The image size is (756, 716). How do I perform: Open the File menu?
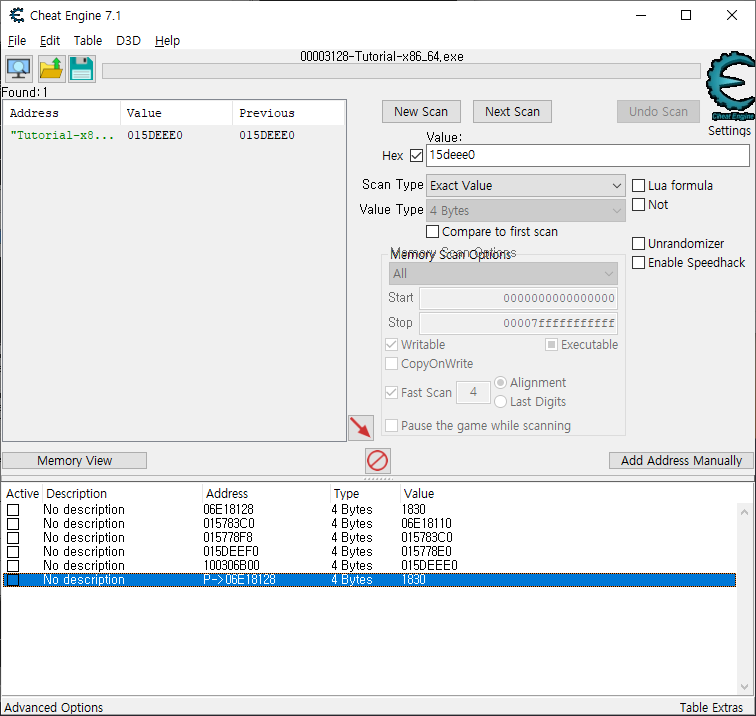(17, 41)
